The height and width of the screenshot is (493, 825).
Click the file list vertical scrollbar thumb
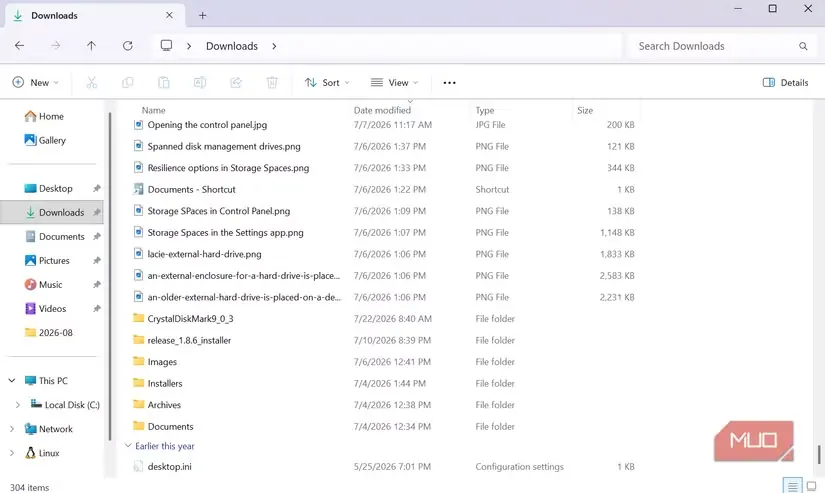819,455
